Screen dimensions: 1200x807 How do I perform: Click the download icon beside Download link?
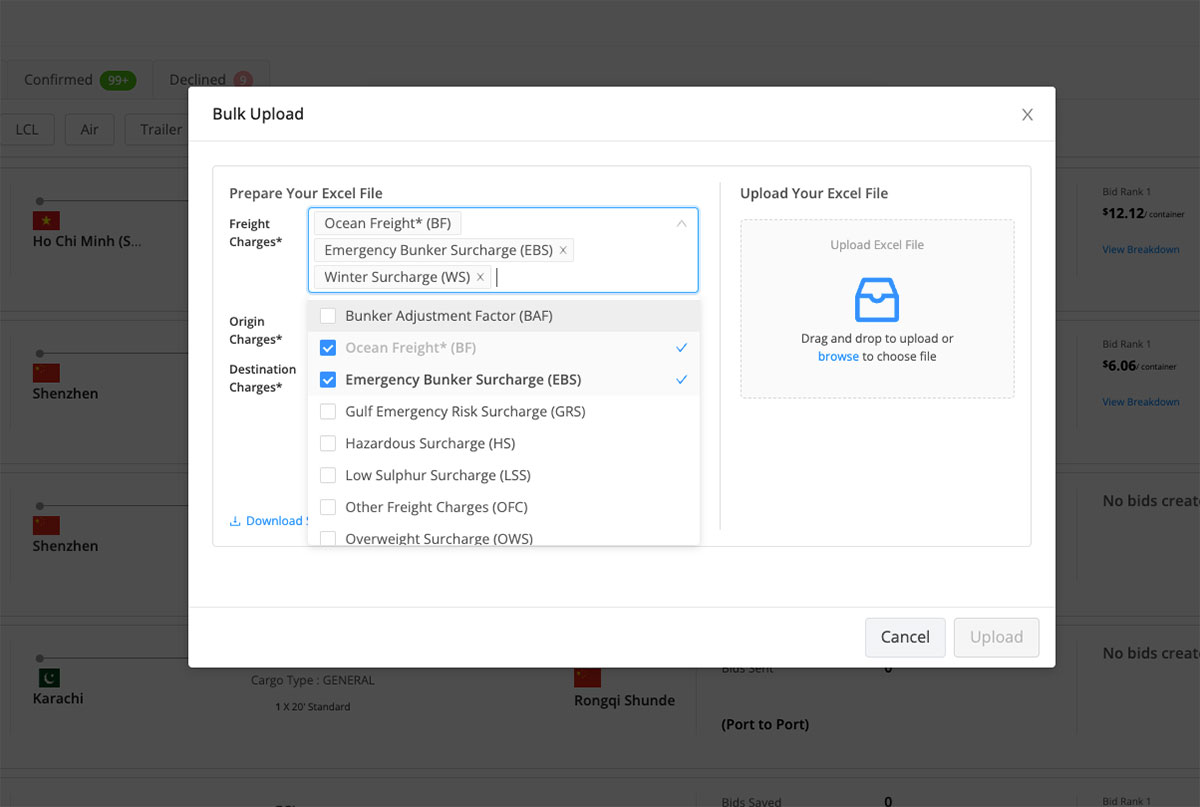point(235,521)
